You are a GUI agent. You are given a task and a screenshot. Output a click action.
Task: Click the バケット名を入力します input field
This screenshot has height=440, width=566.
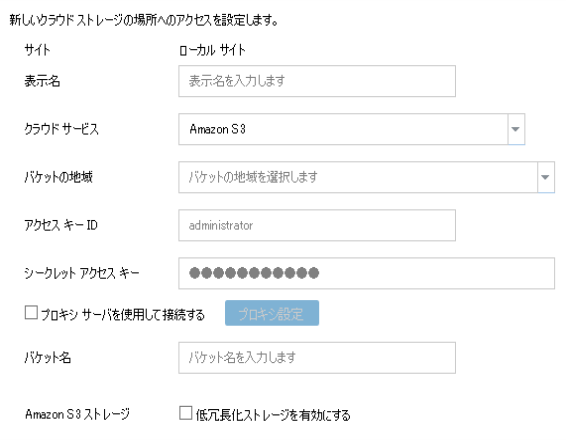click(317, 358)
